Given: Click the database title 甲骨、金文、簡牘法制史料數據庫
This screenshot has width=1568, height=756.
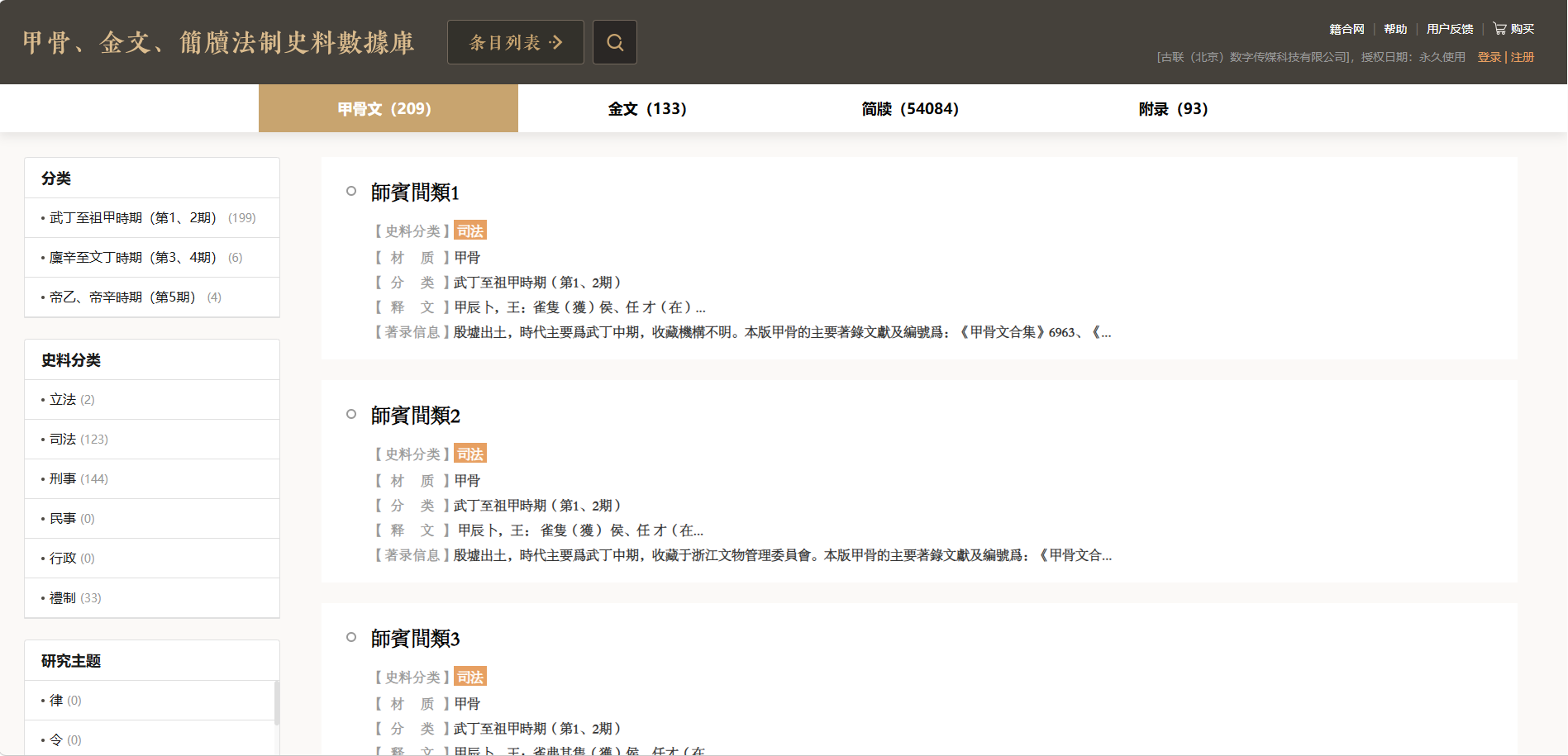Looking at the screenshot, I should (x=218, y=43).
